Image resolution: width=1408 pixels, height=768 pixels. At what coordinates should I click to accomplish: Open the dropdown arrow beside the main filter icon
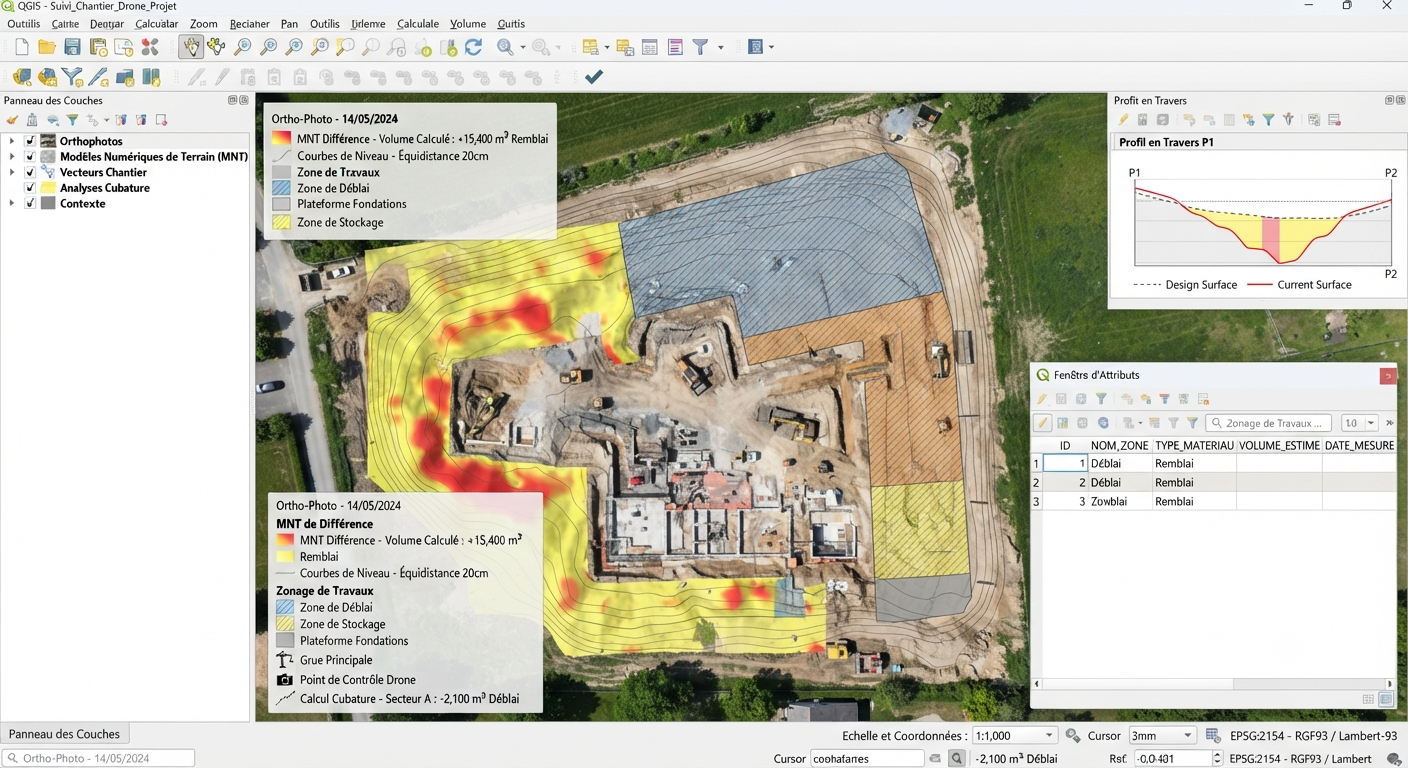pos(720,47)
